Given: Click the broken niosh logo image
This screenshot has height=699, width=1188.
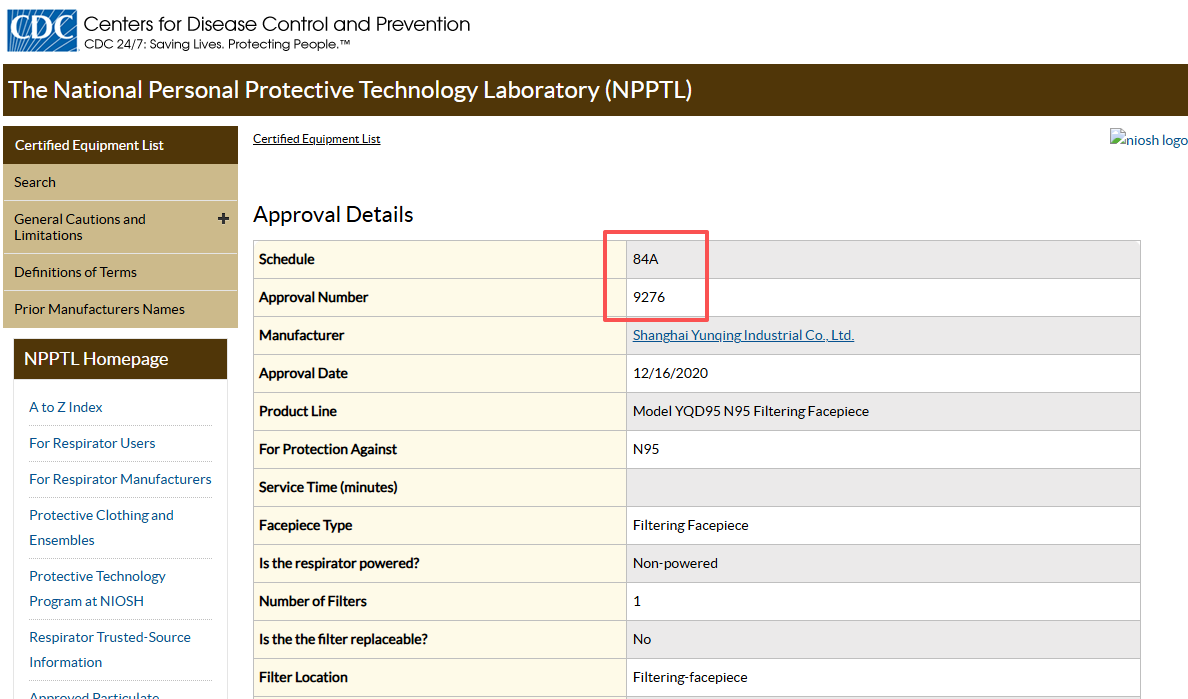Looking at the screenshot, I should 1149,139.
